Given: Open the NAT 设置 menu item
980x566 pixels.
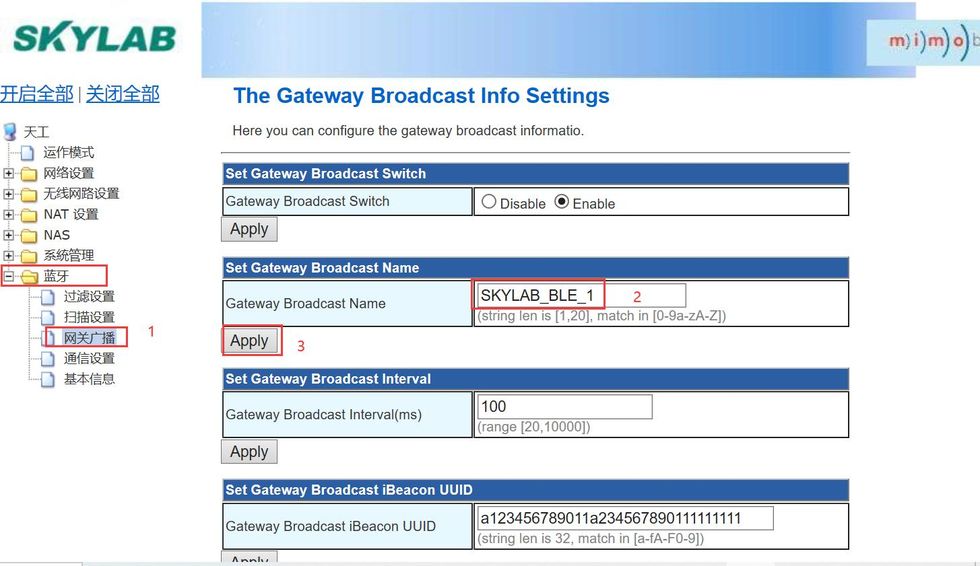Looking at the screenshot, I should tap(70, 215).
